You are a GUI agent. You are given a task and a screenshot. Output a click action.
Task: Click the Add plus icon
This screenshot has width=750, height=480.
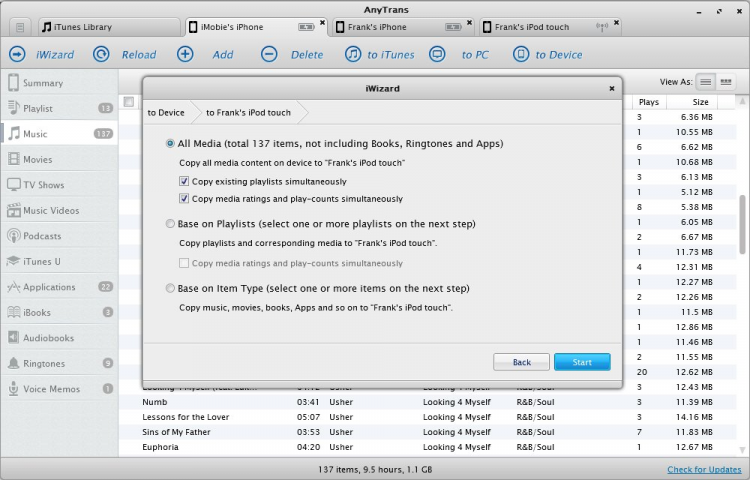[185, 54]
